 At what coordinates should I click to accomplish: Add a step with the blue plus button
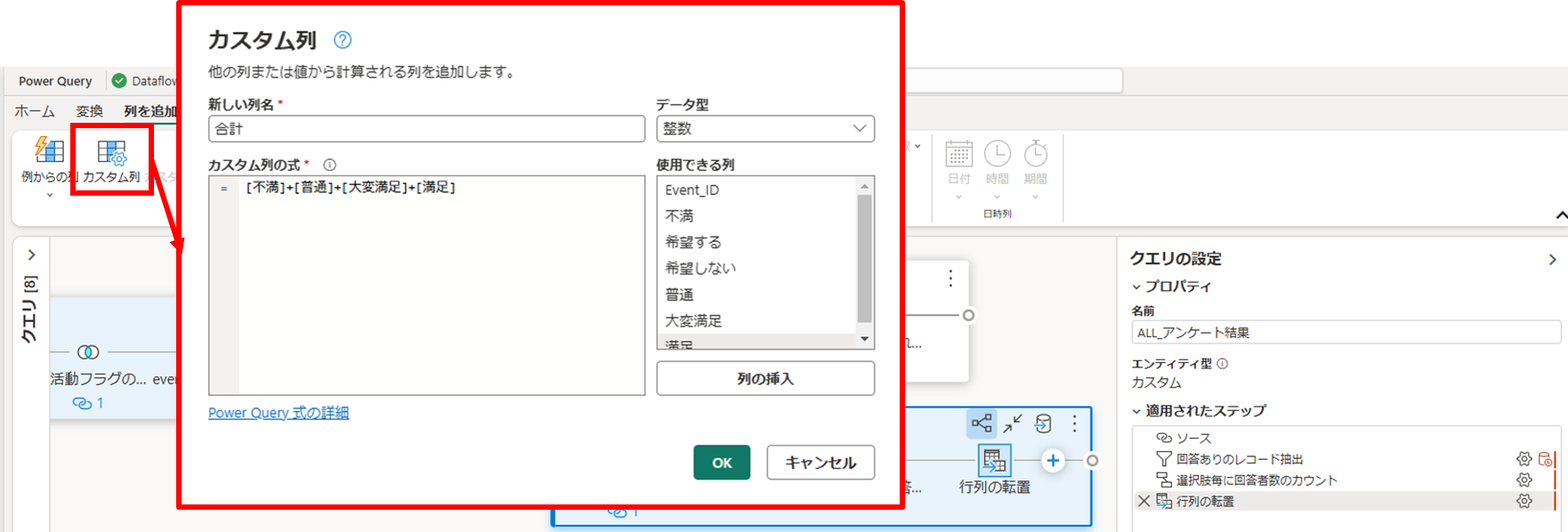(1053, 461)
